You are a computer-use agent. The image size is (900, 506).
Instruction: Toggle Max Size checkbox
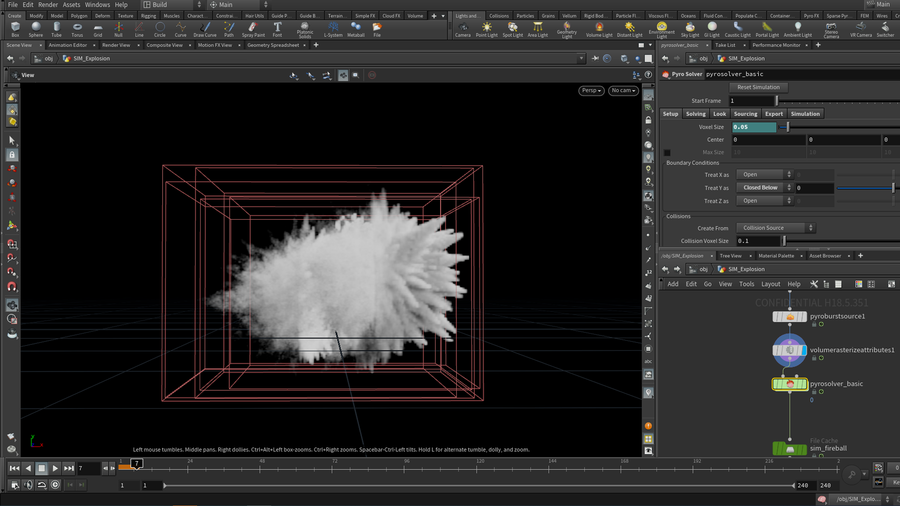pyautogui.click(x=667, y=153)
